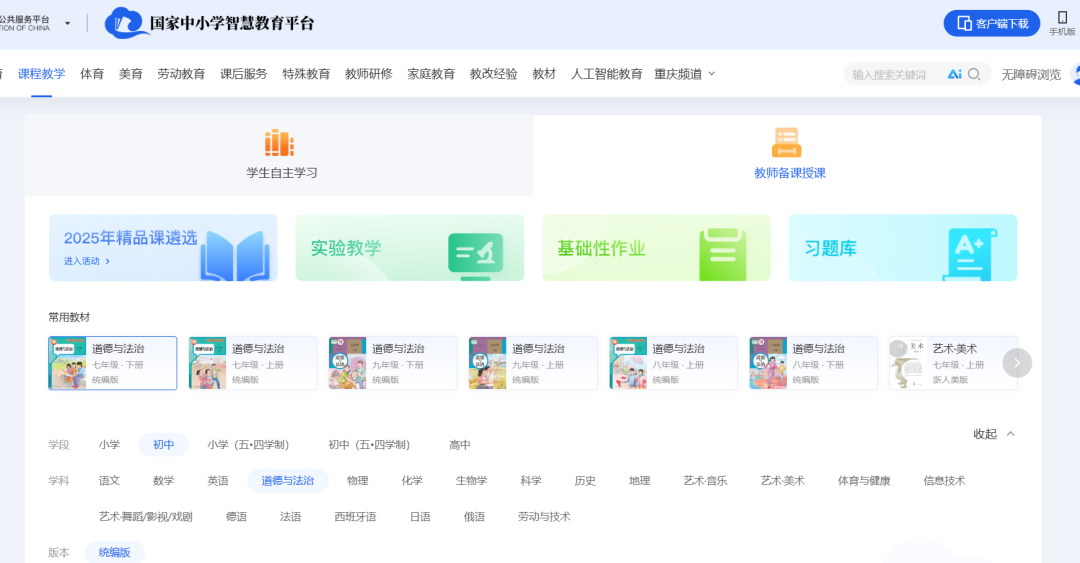Select 高中 school stage
This screenshot has width=1080, height=563.
click(460, 444)
